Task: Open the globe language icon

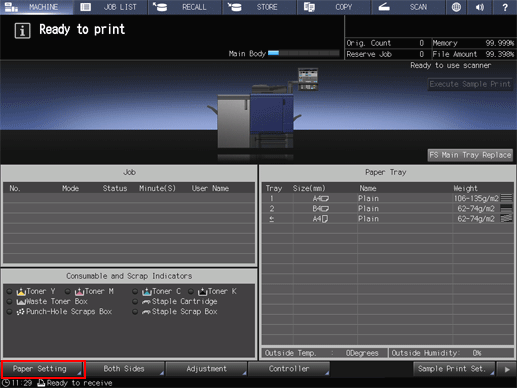Action: point(456,7)
